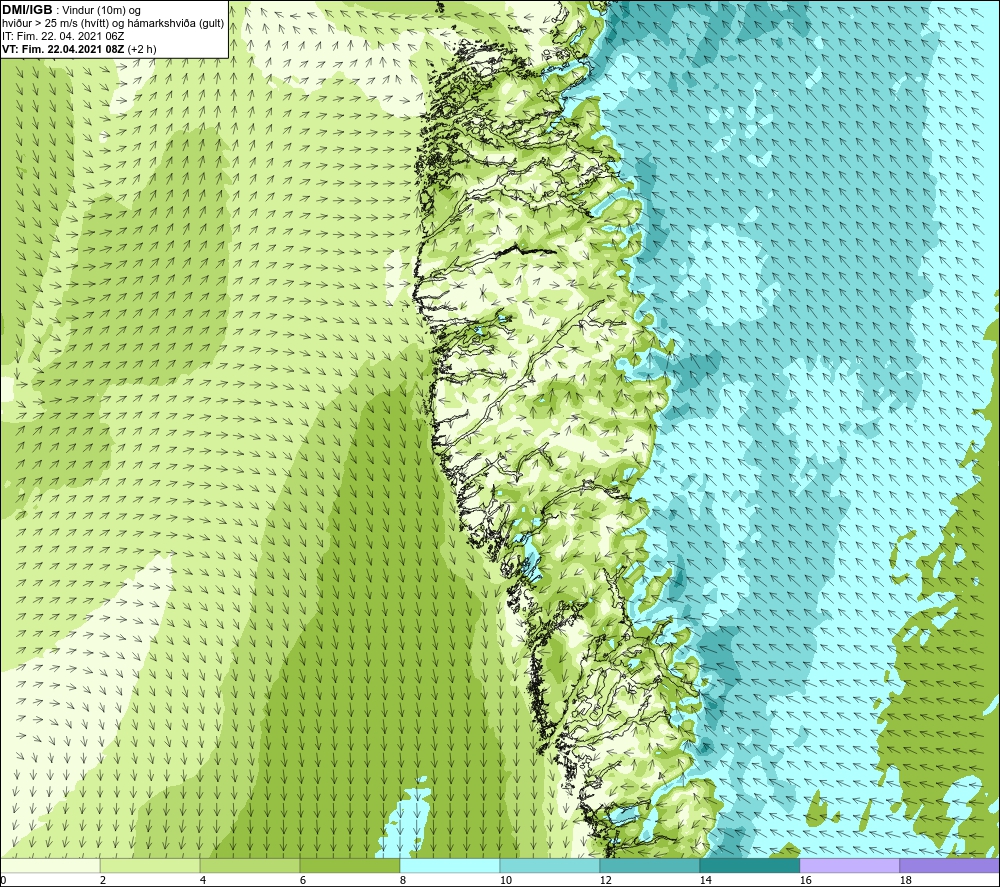Click the 'IT: Fim. 22. 04. 2021 06Z' line
Viewport: 1000px width, 887px height.
coord(63,36)
